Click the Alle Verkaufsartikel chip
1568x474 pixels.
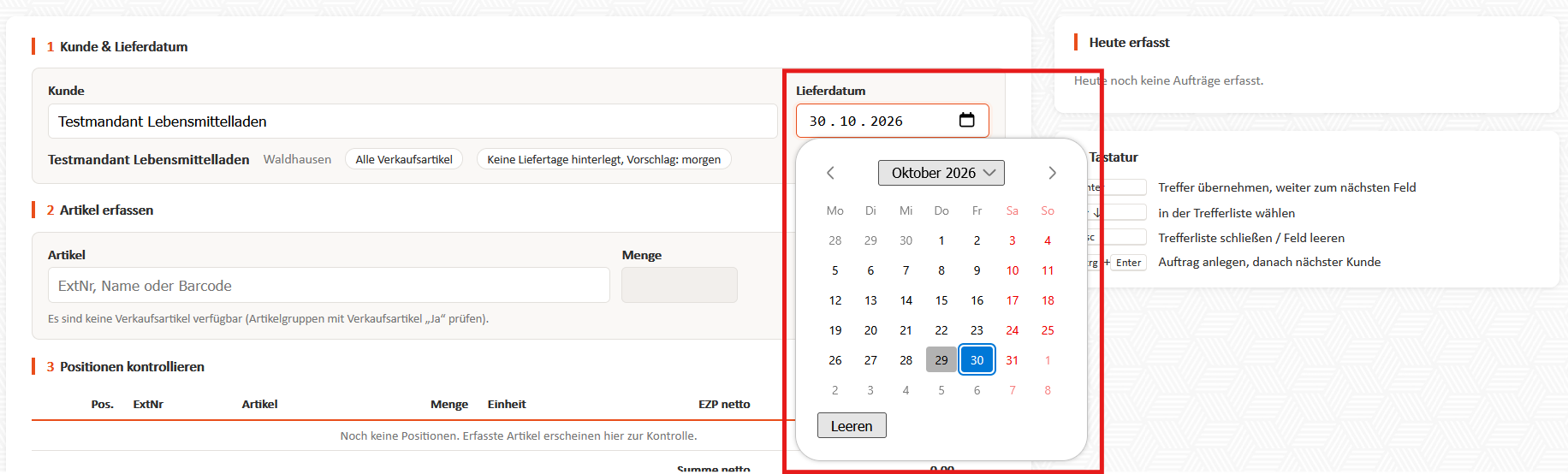pos(404,159)
